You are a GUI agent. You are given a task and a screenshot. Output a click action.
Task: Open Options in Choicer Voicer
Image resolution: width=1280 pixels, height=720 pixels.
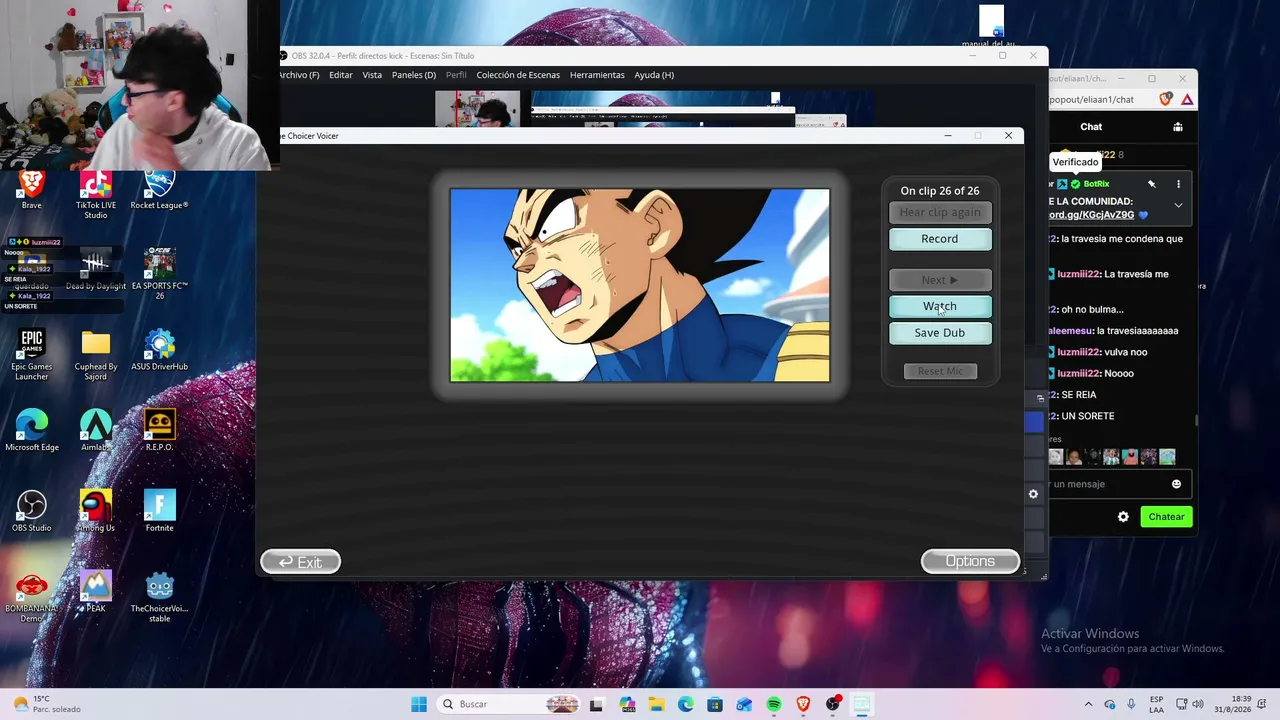point(970,561)
